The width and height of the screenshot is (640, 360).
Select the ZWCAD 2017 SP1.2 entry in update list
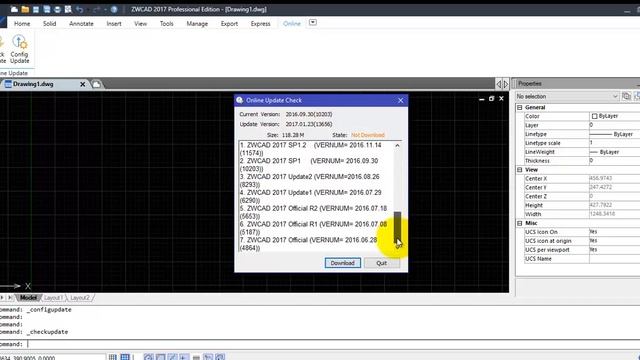[x=310, y=149]
